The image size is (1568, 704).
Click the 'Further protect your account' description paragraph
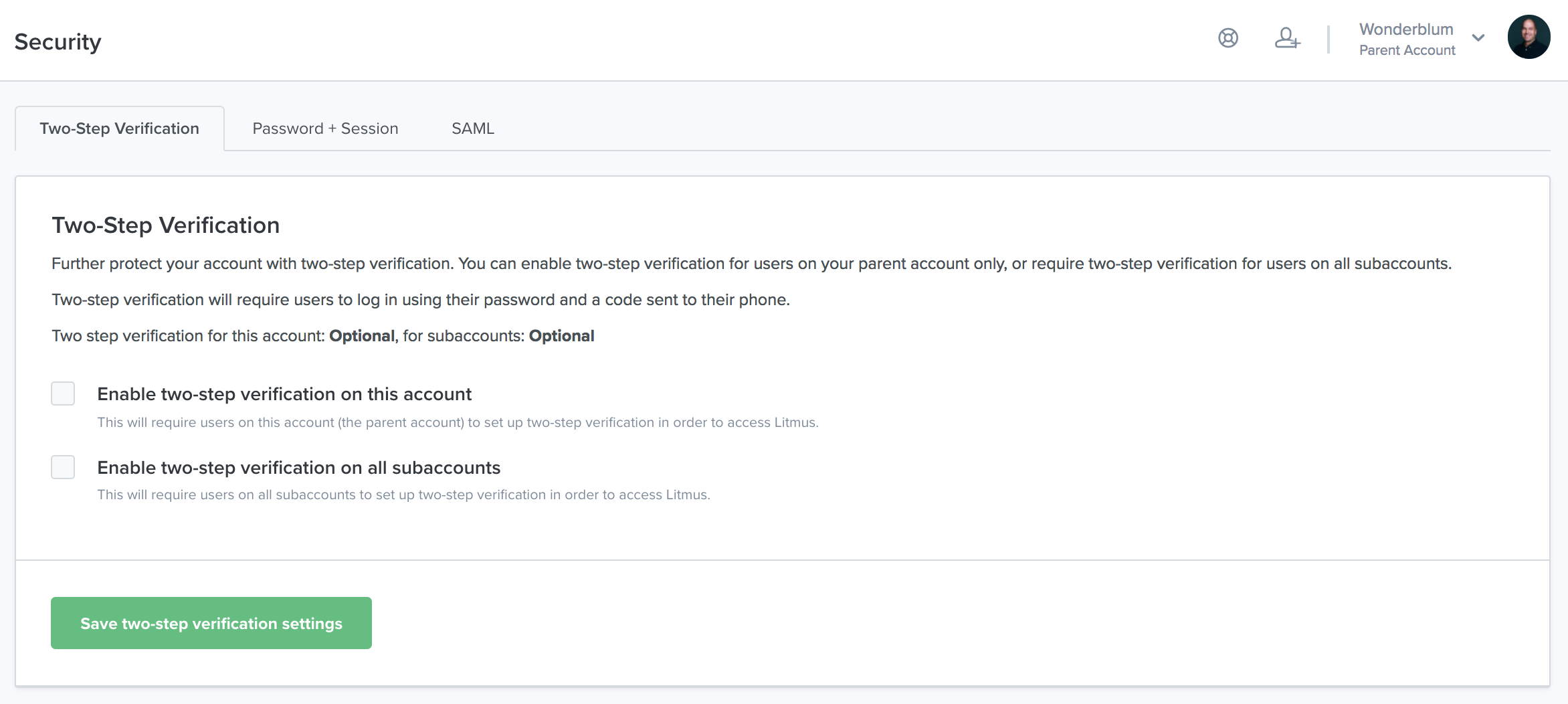pyautogui.click(x=751, y=264)
